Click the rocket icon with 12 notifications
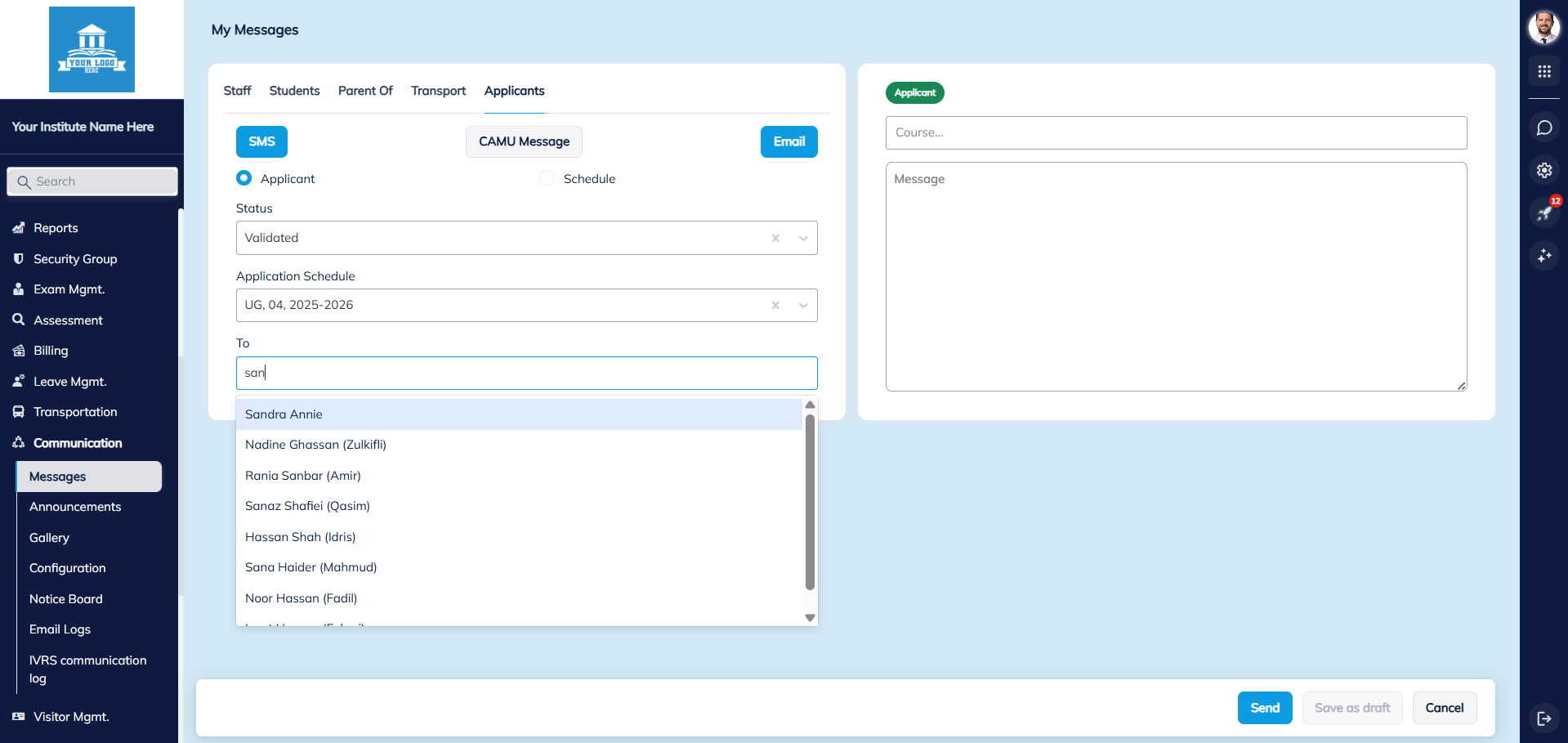This screenshot has height=743, width=1568. [x=1544, y=213]
